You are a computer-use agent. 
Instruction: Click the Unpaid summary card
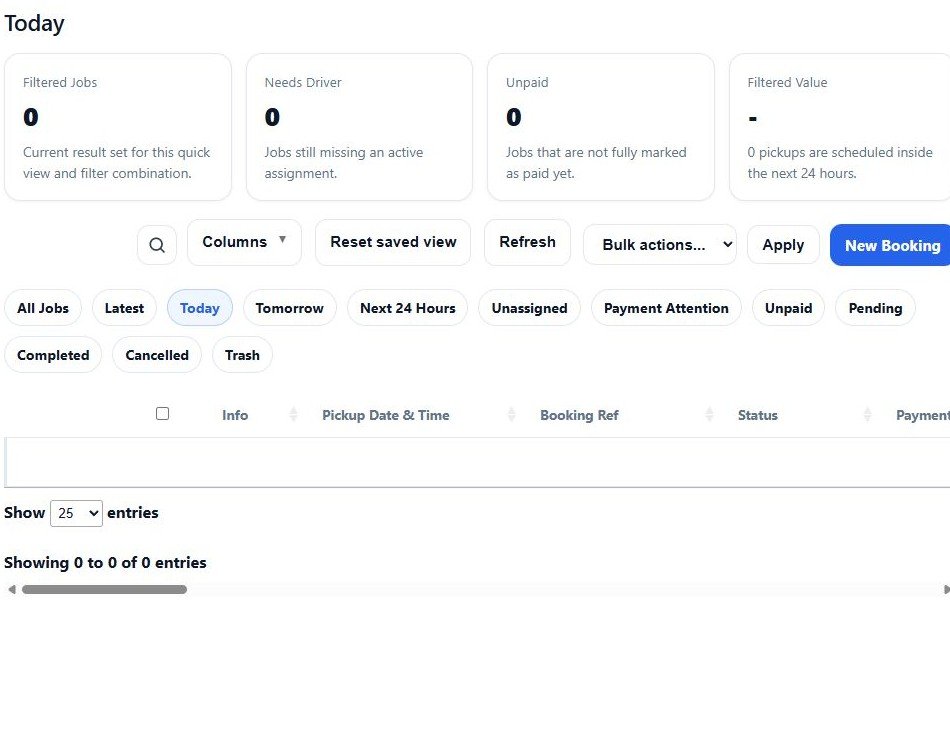point(600,127)
